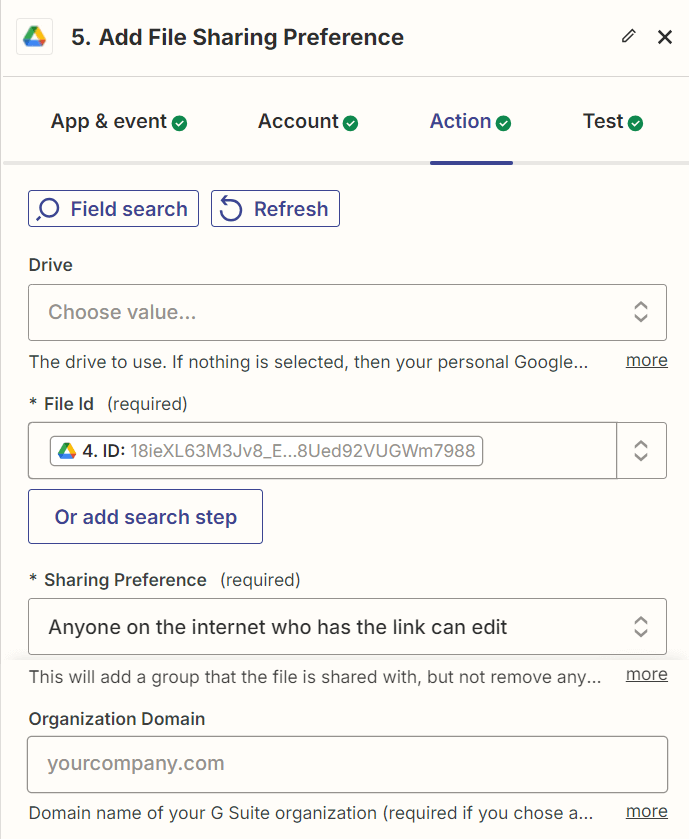Click the circular arrow Refresh icon
This screenshot has width=689, height=839.
232,209
